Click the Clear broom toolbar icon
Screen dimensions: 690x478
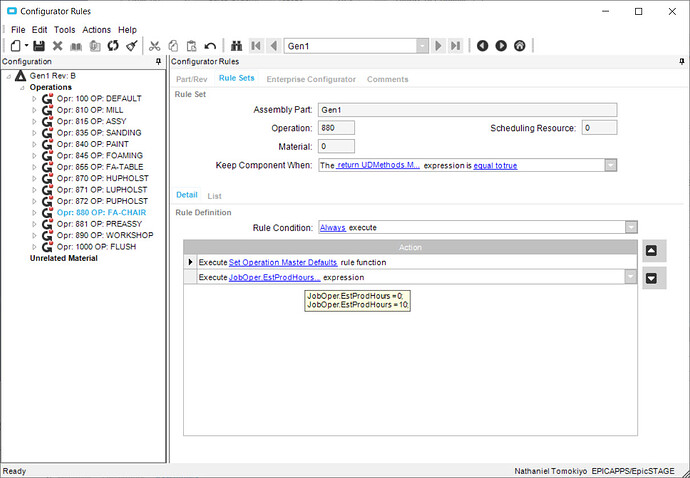(x=132, y=45)
